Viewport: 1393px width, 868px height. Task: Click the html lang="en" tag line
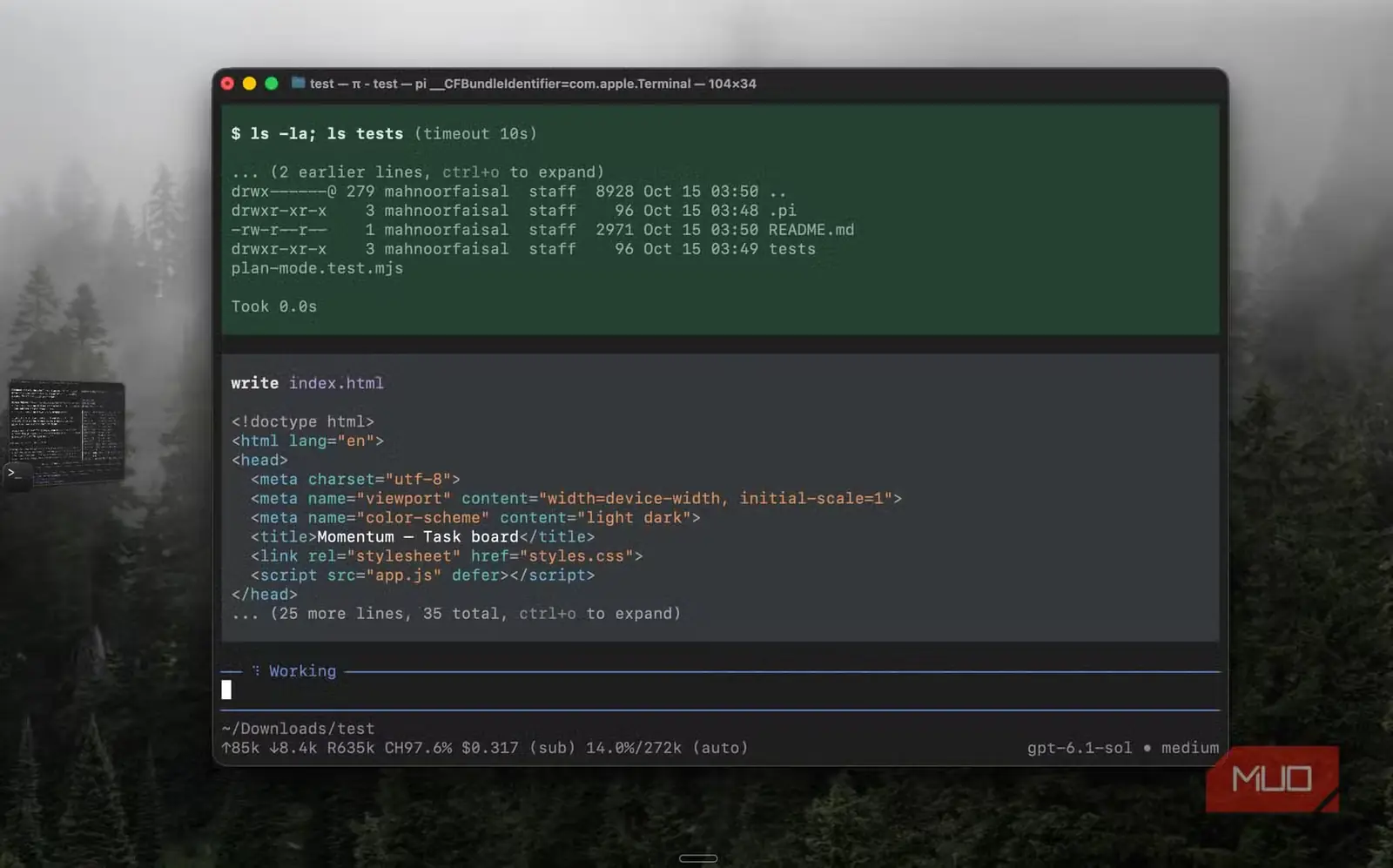(307, 441)
